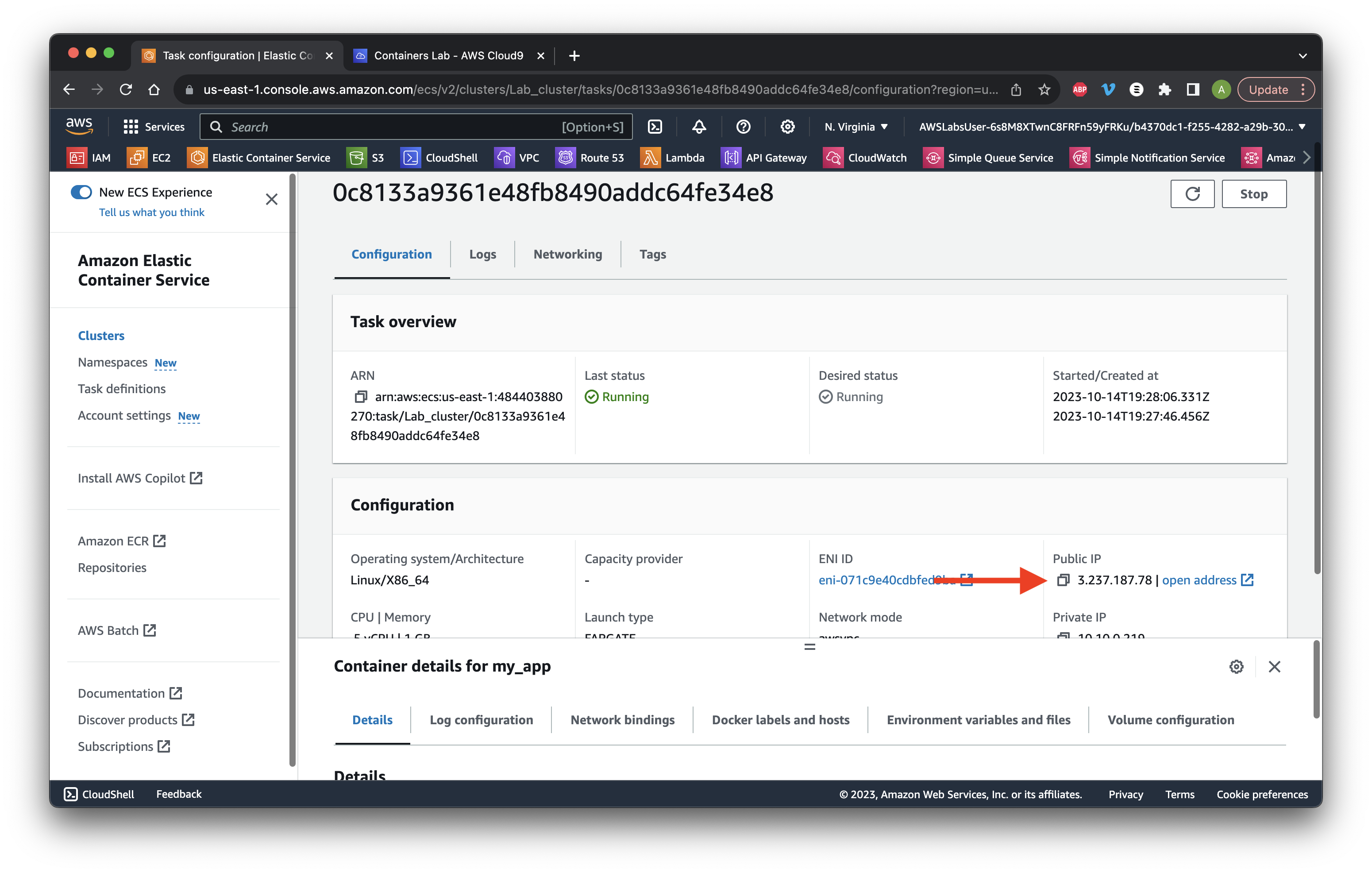Open the CloudShell favorites shortcut
The image size is (1372, 873).
coord(439,158)
